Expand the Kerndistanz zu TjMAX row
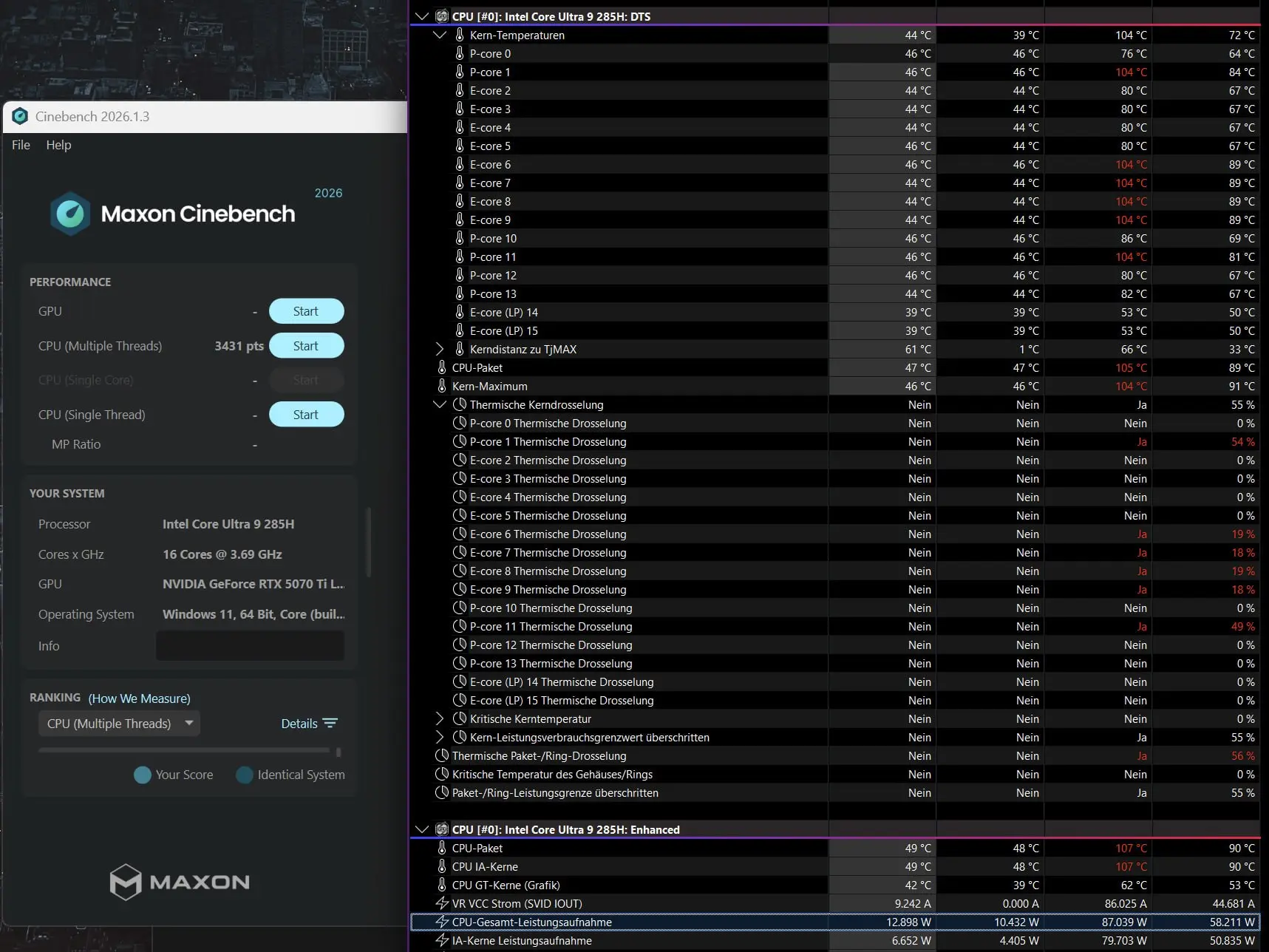This screenshot has height=952, width=1269. [x=440, y=349]
